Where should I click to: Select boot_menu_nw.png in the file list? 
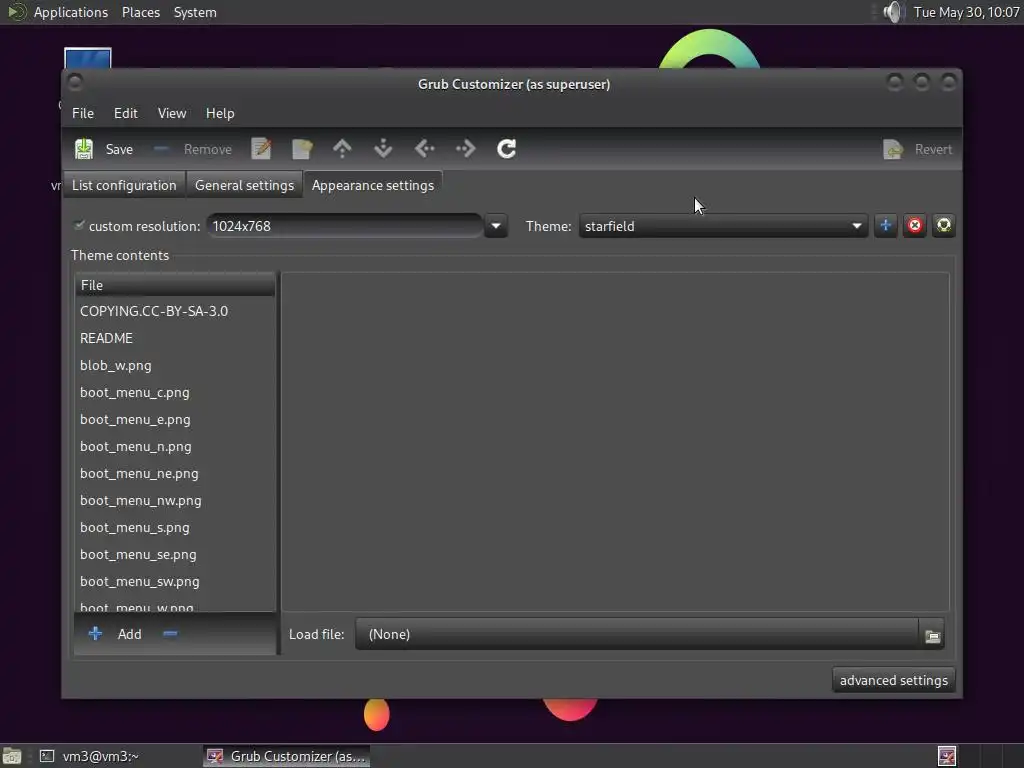tap(175, 500)
